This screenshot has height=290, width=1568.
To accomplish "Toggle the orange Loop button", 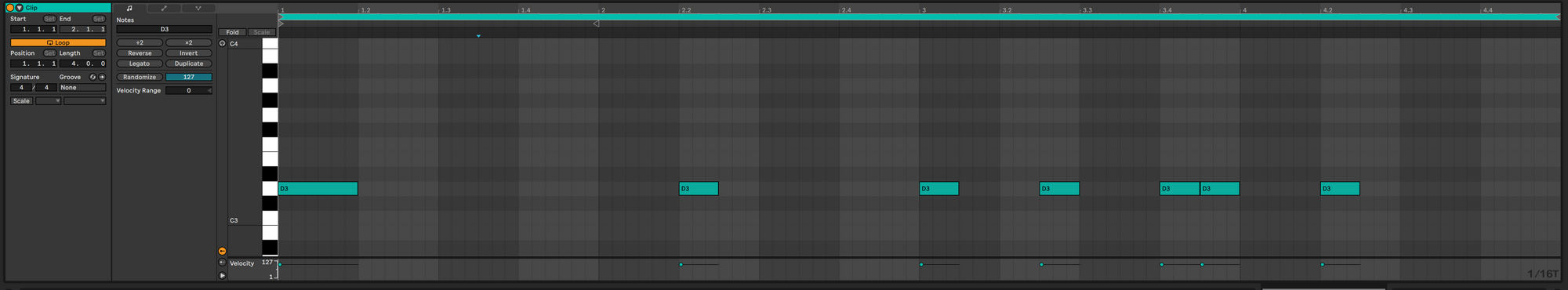I will (58, 42).
